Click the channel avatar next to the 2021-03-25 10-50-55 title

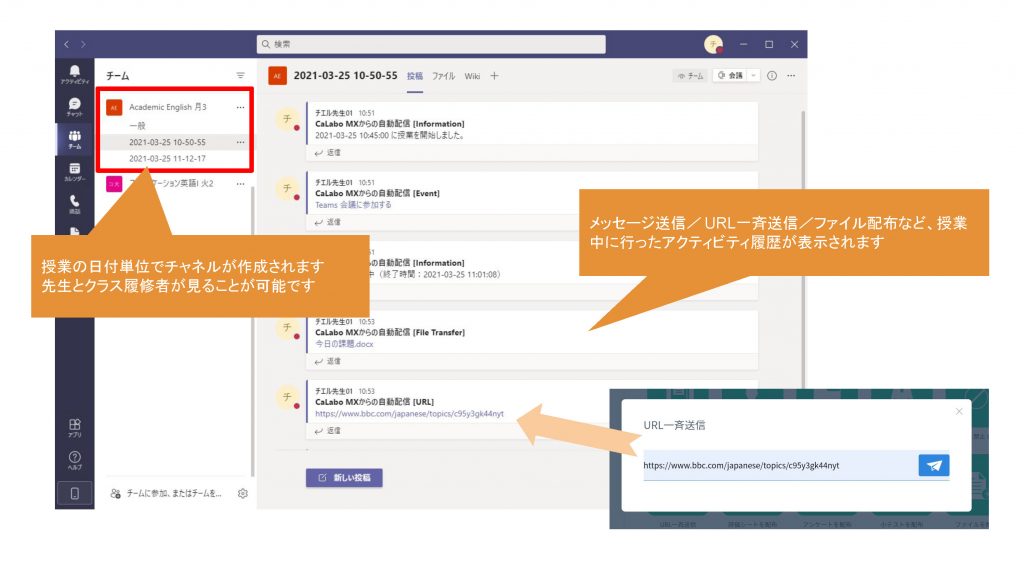278,76
